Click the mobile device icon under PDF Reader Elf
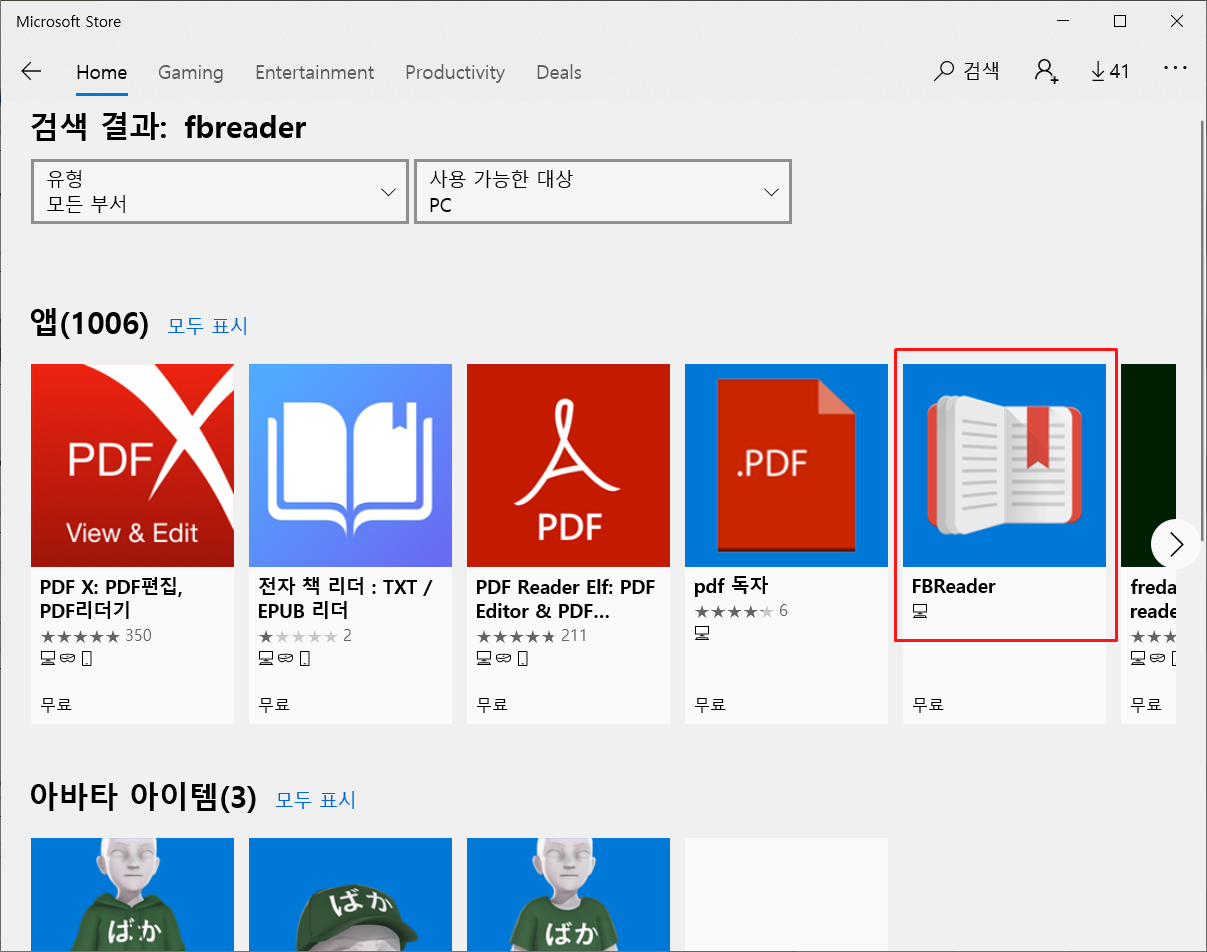Image resolution: width=1207 pixels, height=952 pixels. tap(523, 658)
